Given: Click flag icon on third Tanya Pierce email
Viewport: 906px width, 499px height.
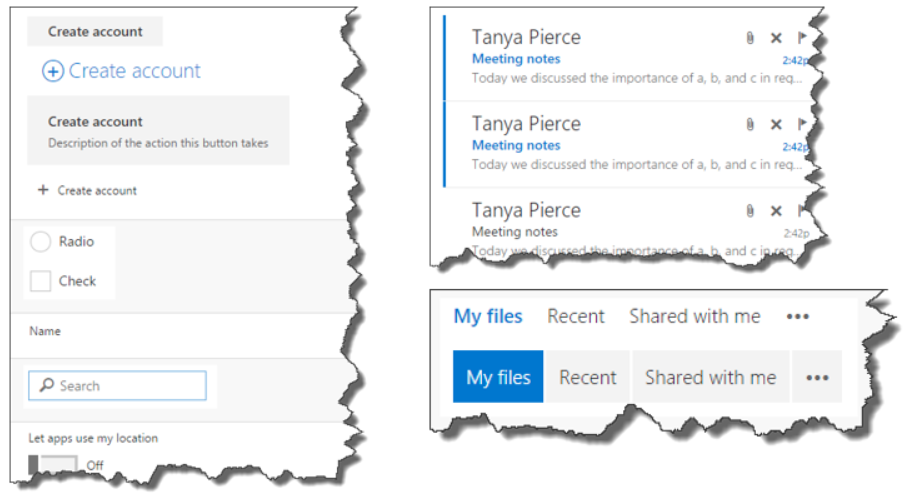Looking at the screenshot, I should (x=801, y=211).
